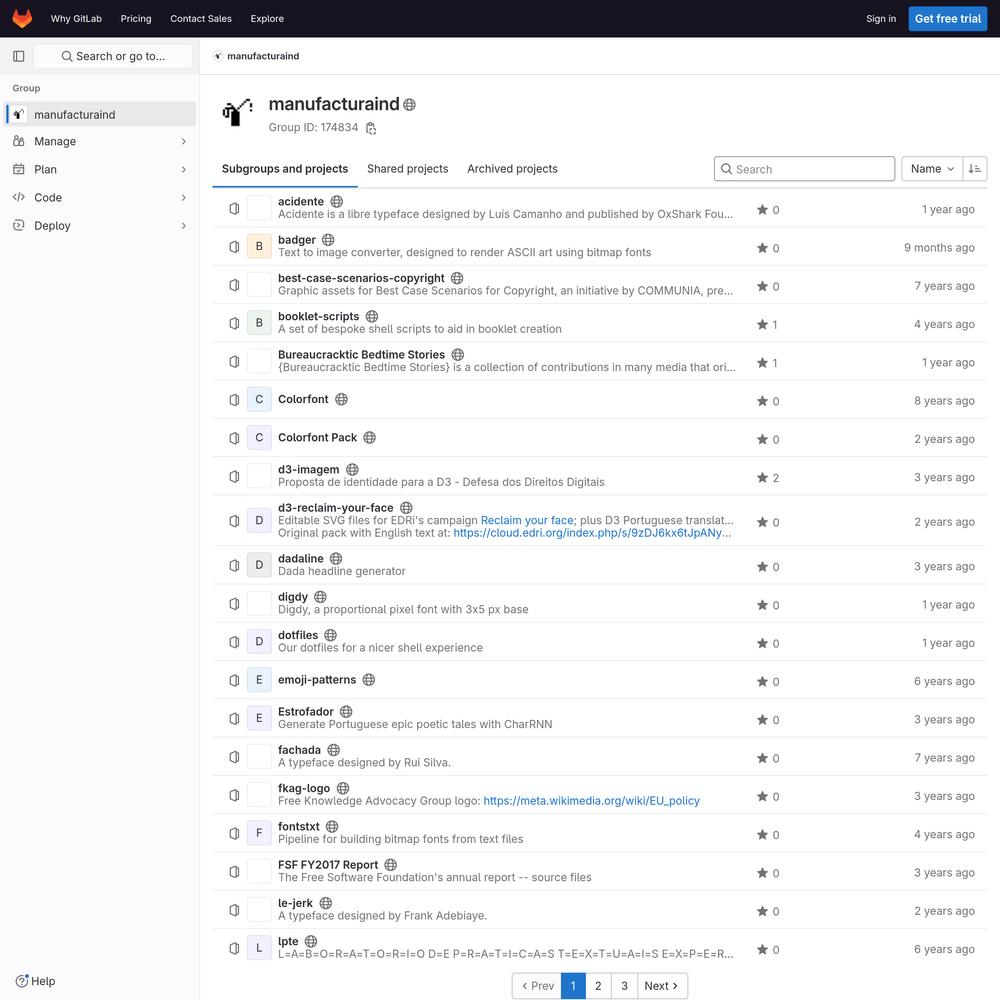Click the E avatar for Estrofador
Image resolution: width=1000 pixels, height=1000 pixels.
pos(259,718)
